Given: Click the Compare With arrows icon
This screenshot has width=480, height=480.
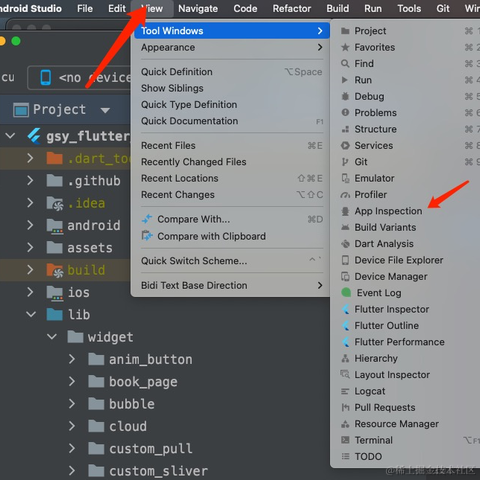Looking at the screenshot, I should (x=147, y=219).
